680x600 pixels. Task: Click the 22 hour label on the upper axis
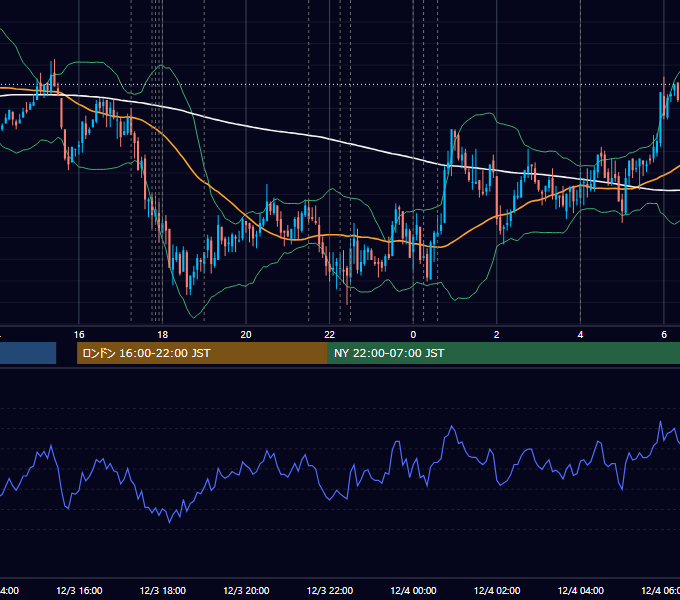click(x=330, y=335)
